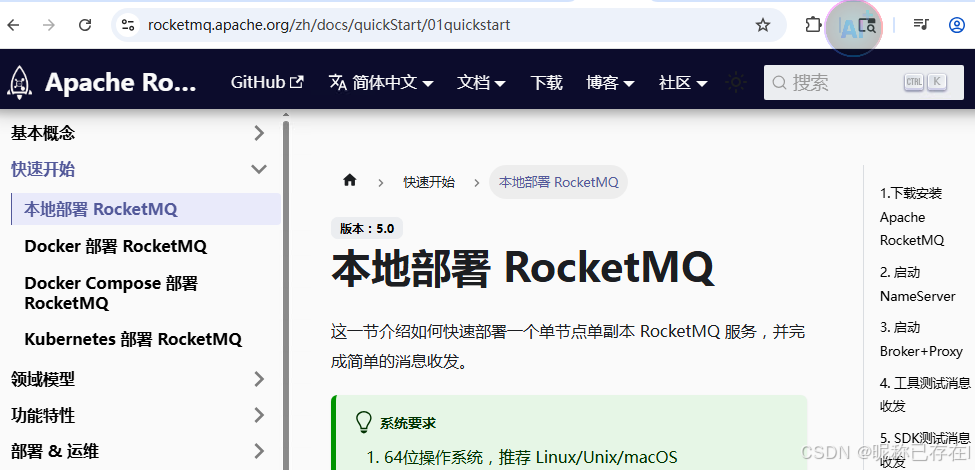This screenshot has width=975, height=470.
Task: Jump to 1.下载安装 Apache RocketMQ section
Action: coord(912,216)
